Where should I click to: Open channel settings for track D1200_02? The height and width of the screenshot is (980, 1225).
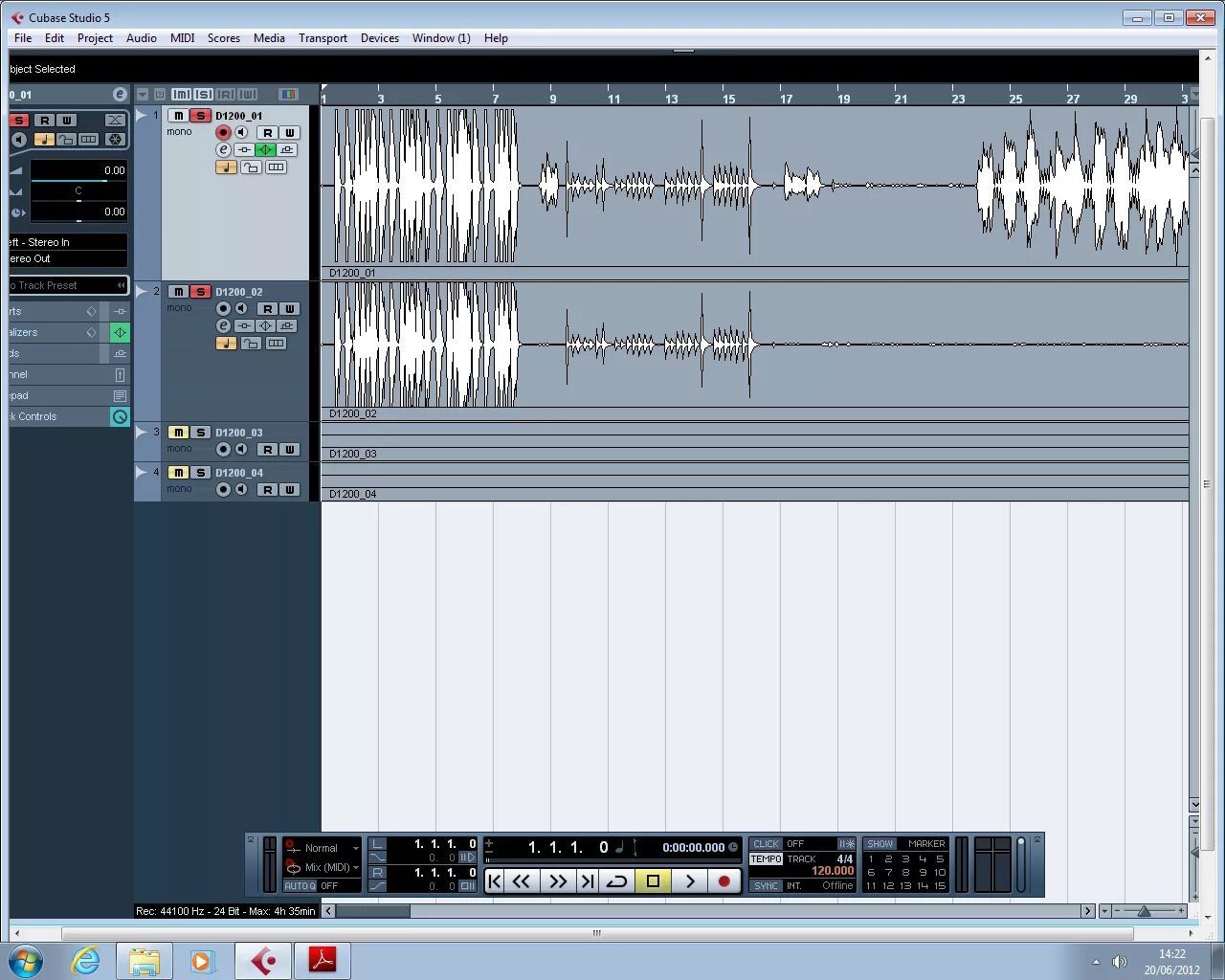tap(223, 325)
